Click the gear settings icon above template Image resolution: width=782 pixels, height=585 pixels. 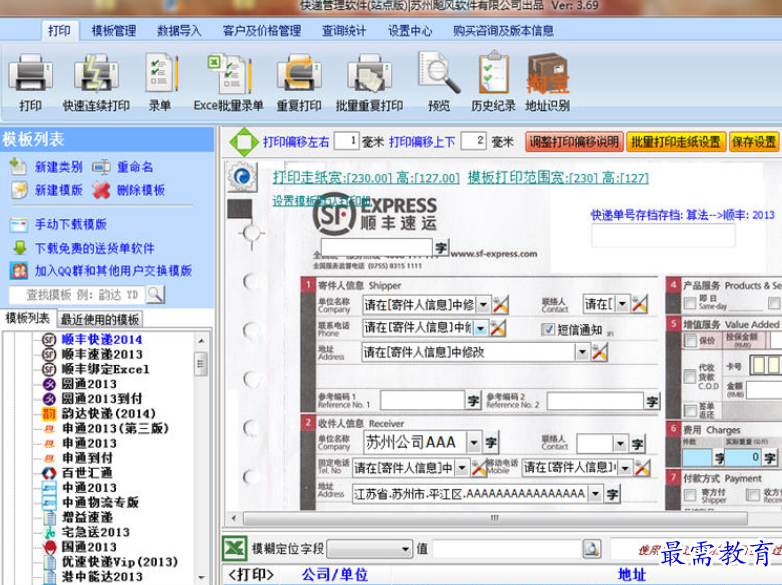242,177
